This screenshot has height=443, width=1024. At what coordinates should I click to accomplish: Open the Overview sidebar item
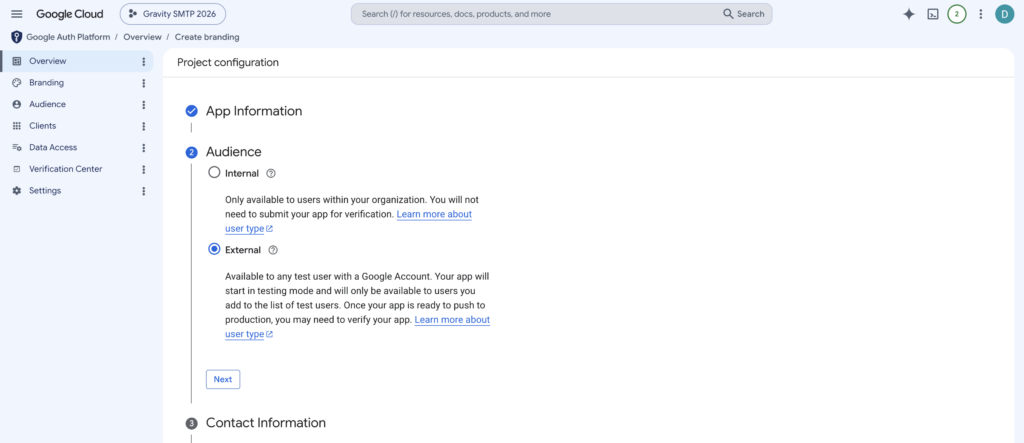click(x=77, y=61)
